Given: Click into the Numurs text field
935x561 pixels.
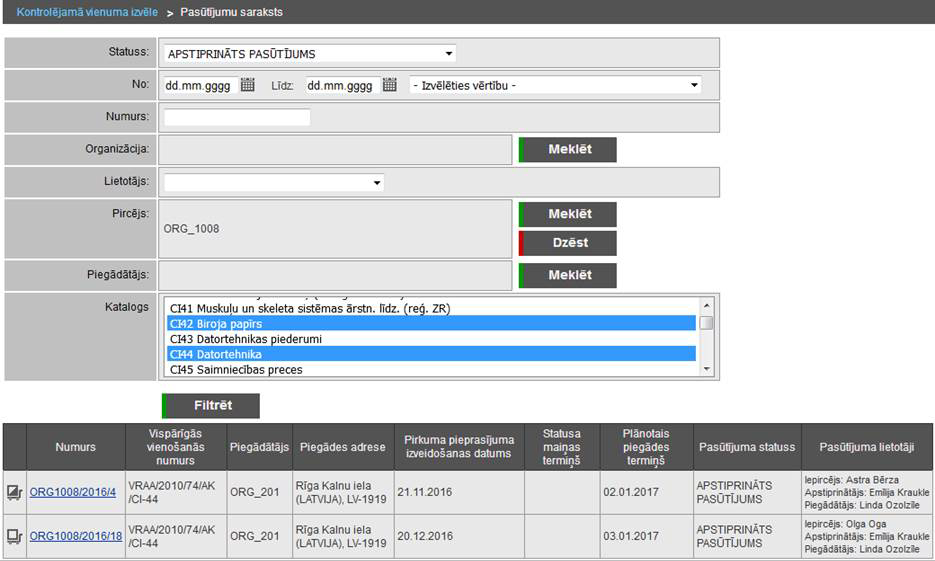Looking at the screenshot, I should coord(237,117).
